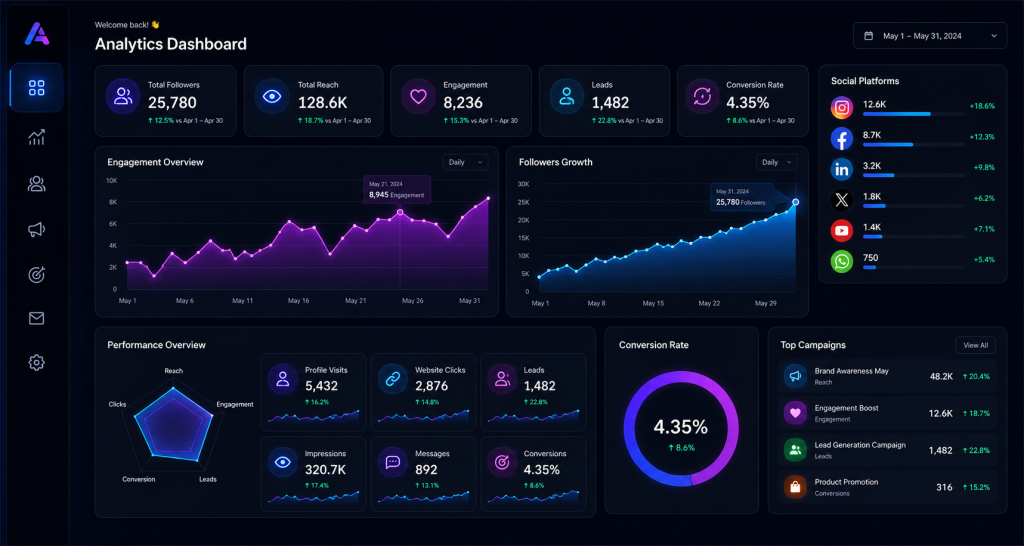Viewport: 1024px width, 546px height.
Task: Open the analytics chart icon in sidebar
Action: [x=37, y=137]
